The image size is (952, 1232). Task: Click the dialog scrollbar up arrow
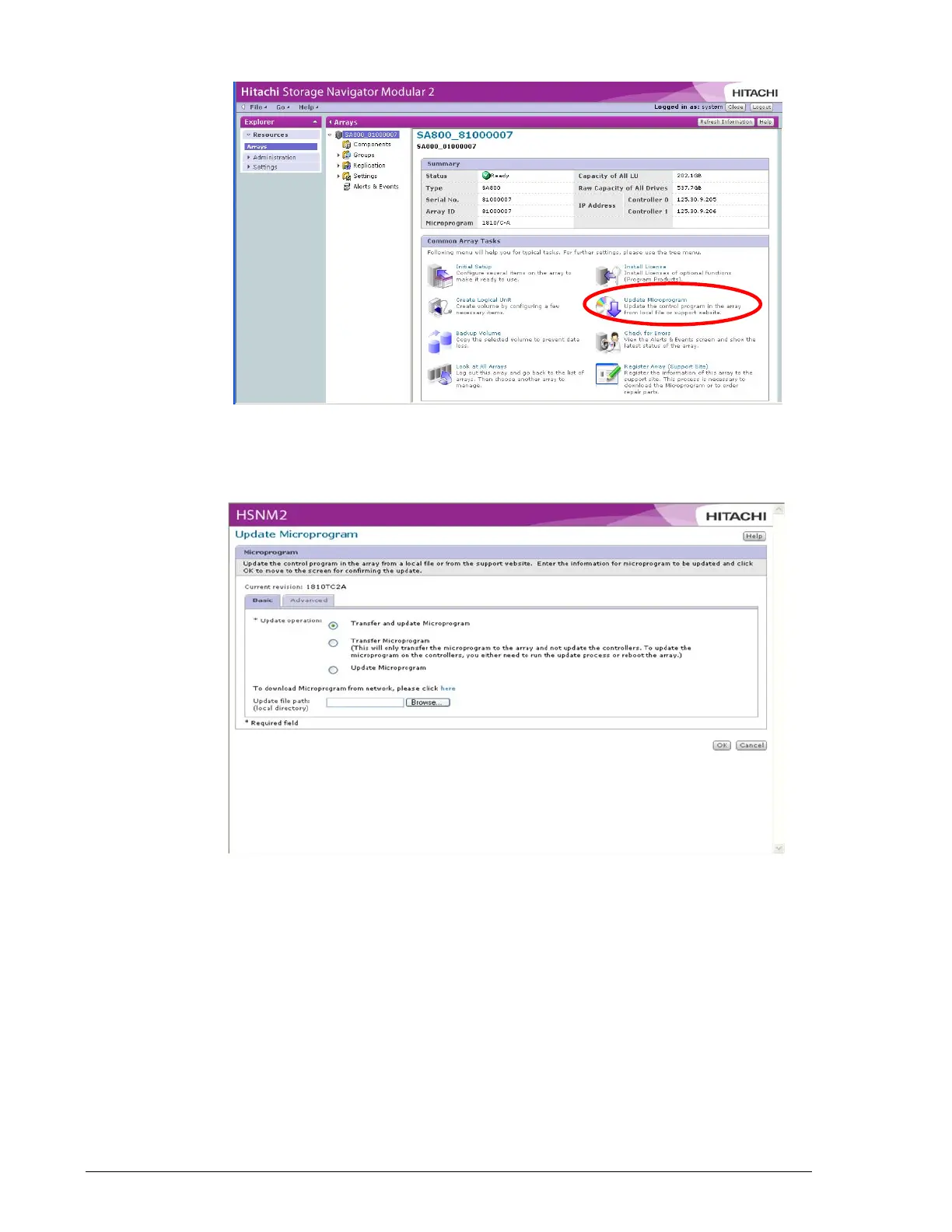click(x=779, y=509)
